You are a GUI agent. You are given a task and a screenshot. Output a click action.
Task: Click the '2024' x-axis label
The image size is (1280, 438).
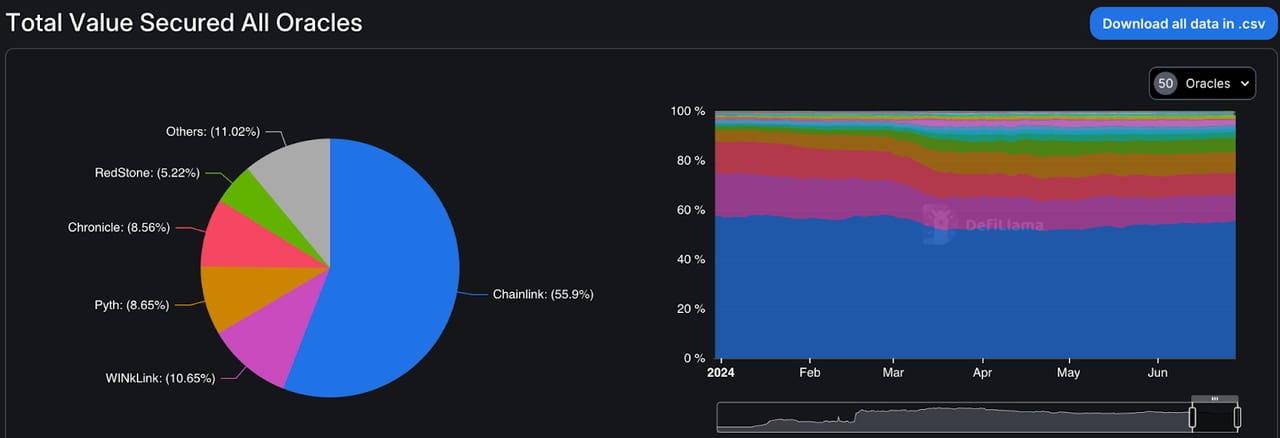point(720,373)
